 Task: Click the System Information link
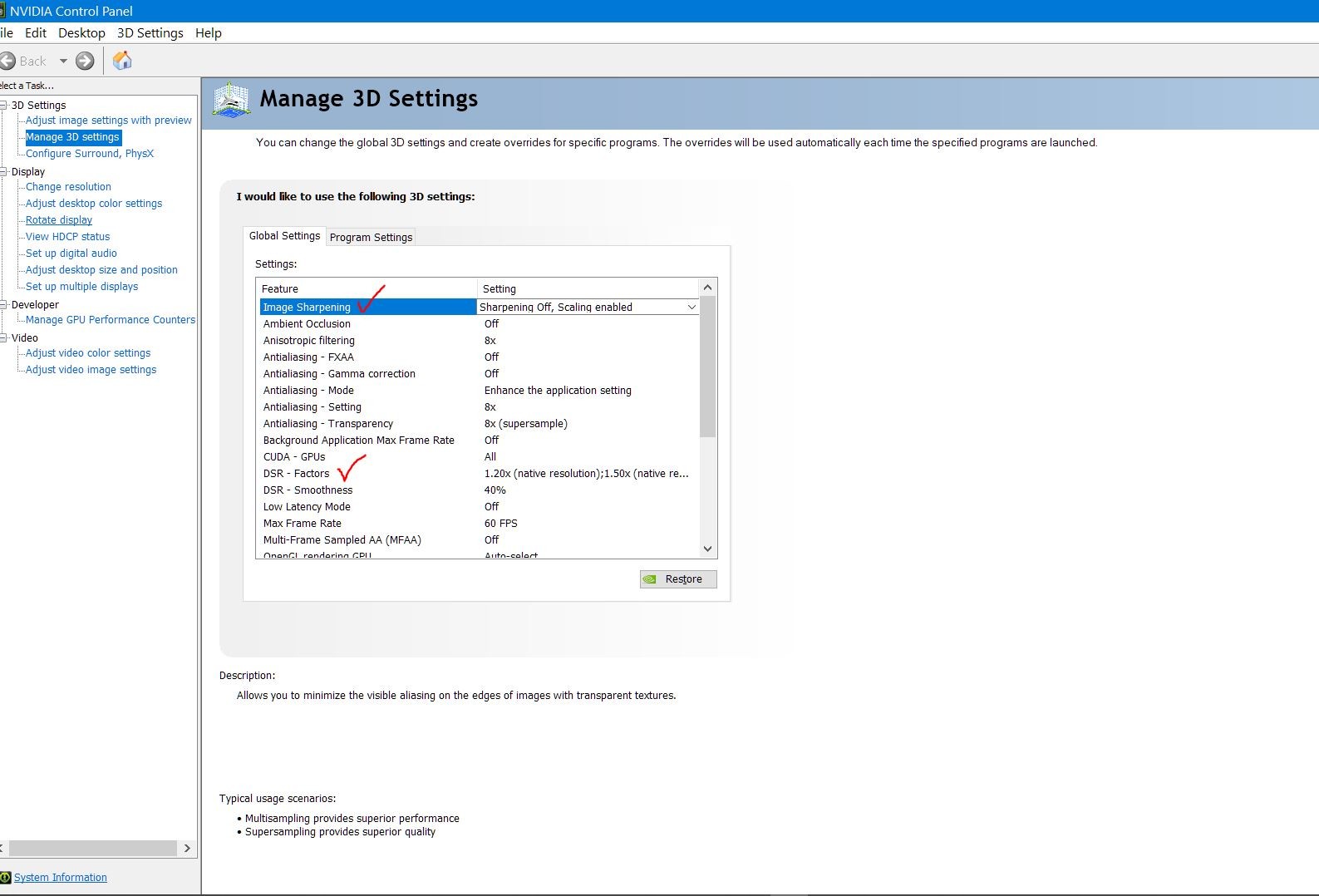(x=61, y=878)
